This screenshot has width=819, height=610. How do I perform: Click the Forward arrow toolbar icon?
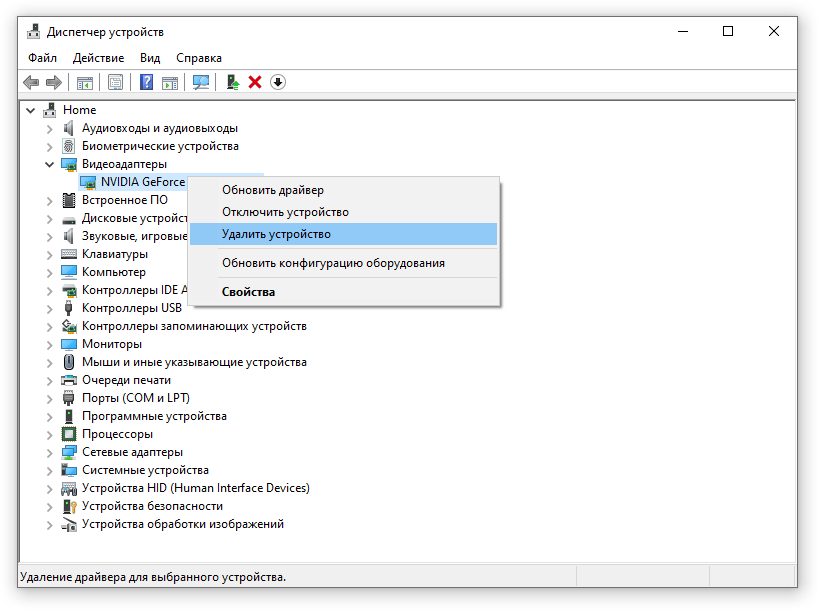[54, 82]
